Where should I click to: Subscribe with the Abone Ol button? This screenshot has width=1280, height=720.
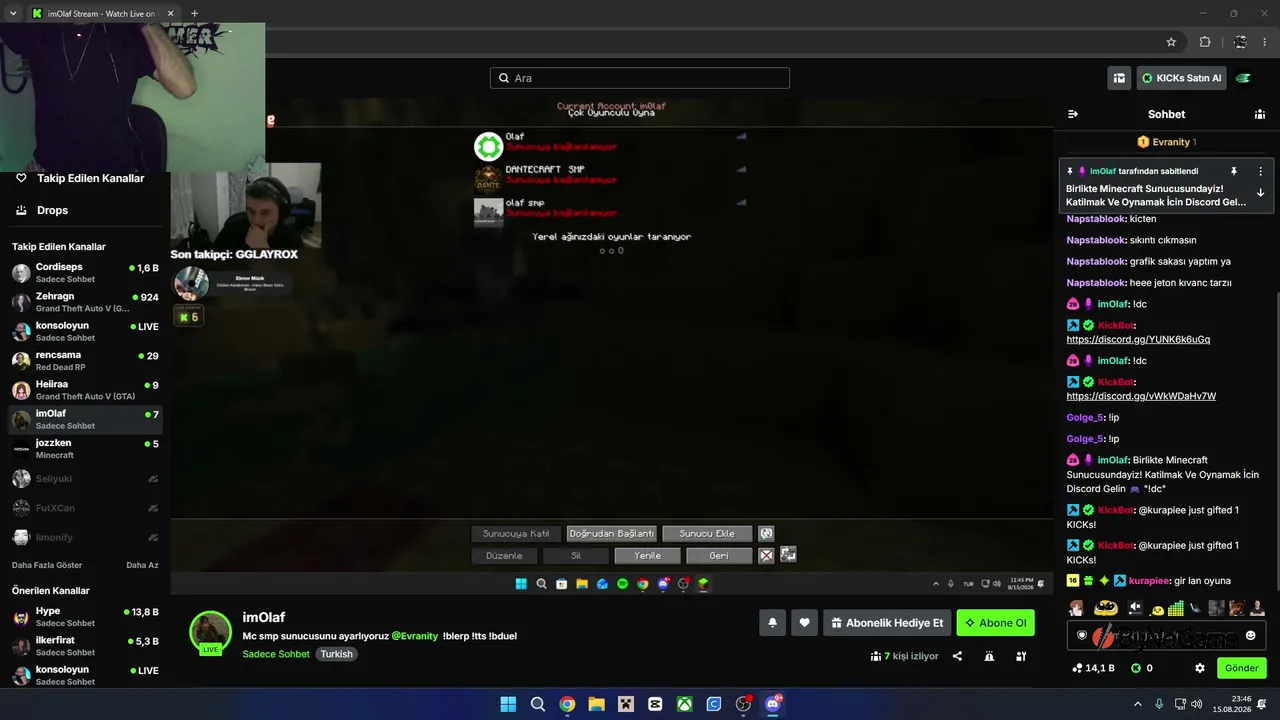pos(995,623)
